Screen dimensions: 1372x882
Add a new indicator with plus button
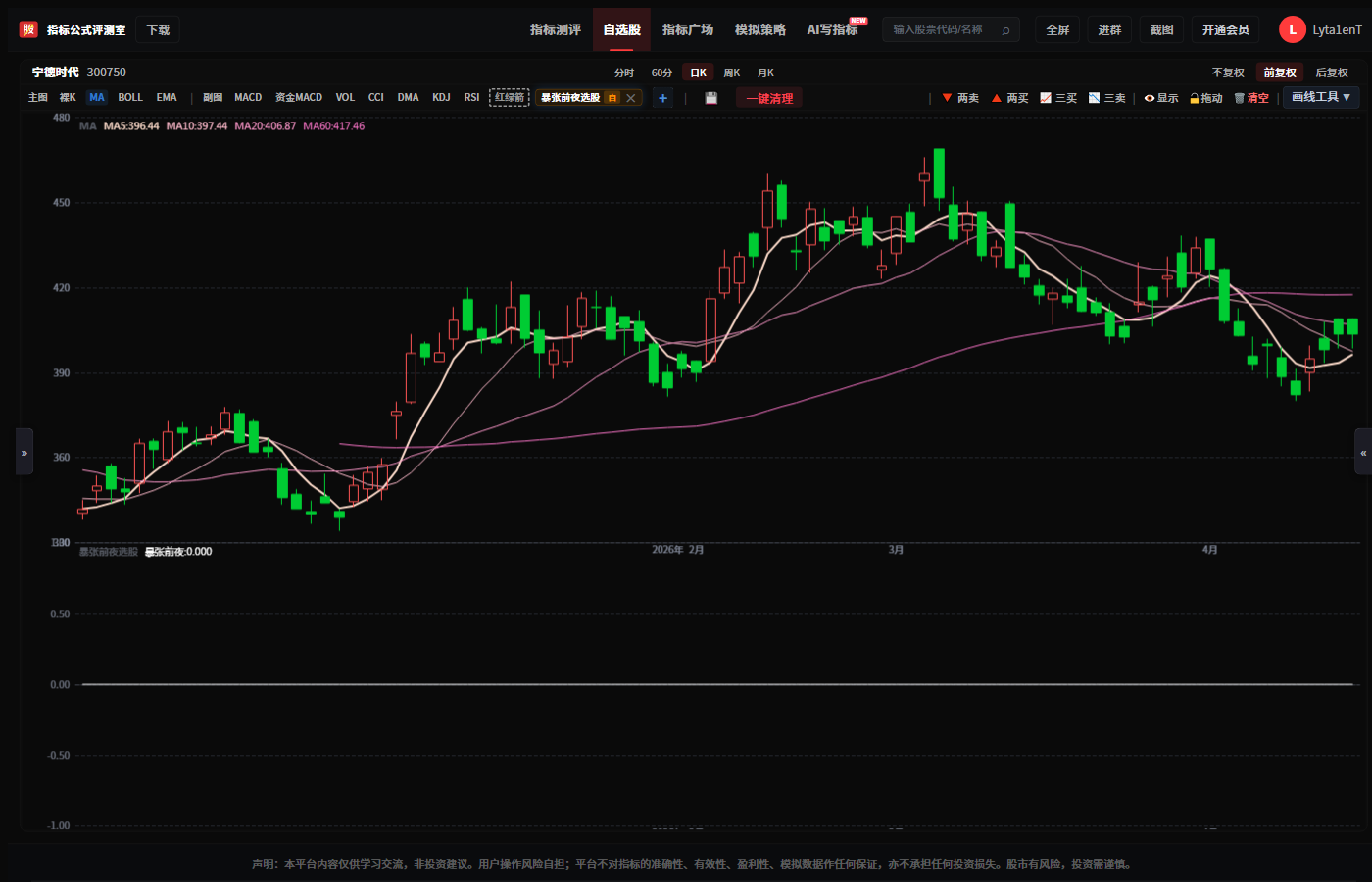click(663, 98)
